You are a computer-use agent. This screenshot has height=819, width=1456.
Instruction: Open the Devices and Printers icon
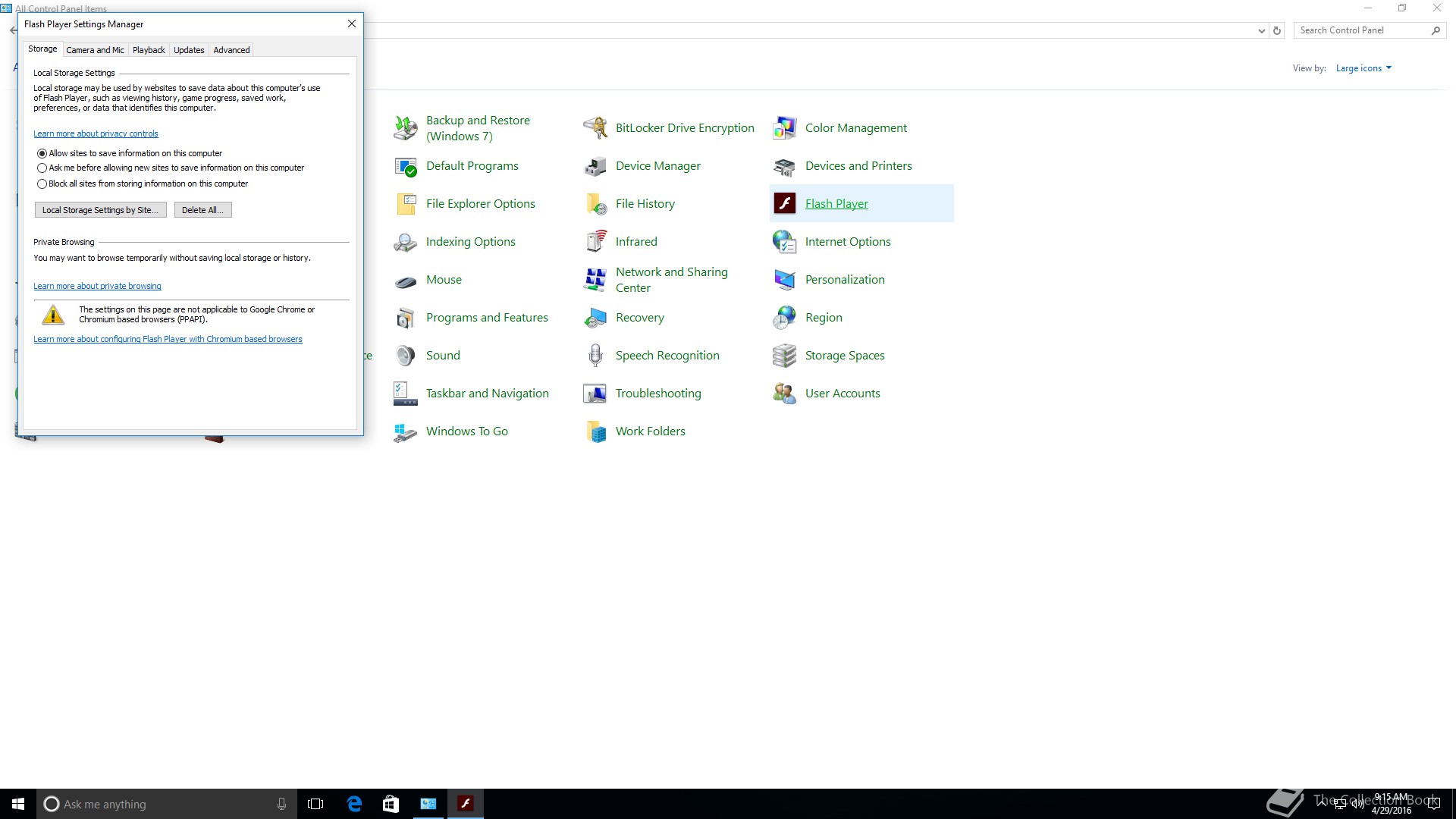point(785,166)
